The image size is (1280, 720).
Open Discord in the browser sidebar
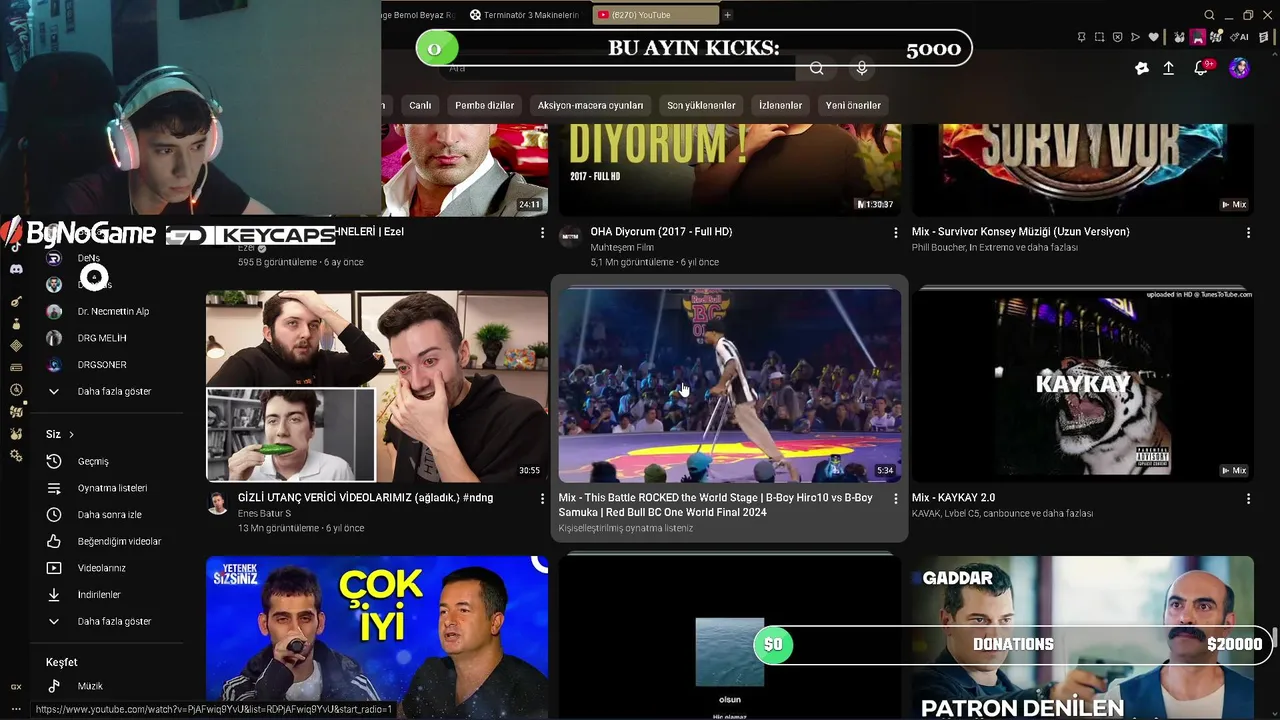point(16,269)
